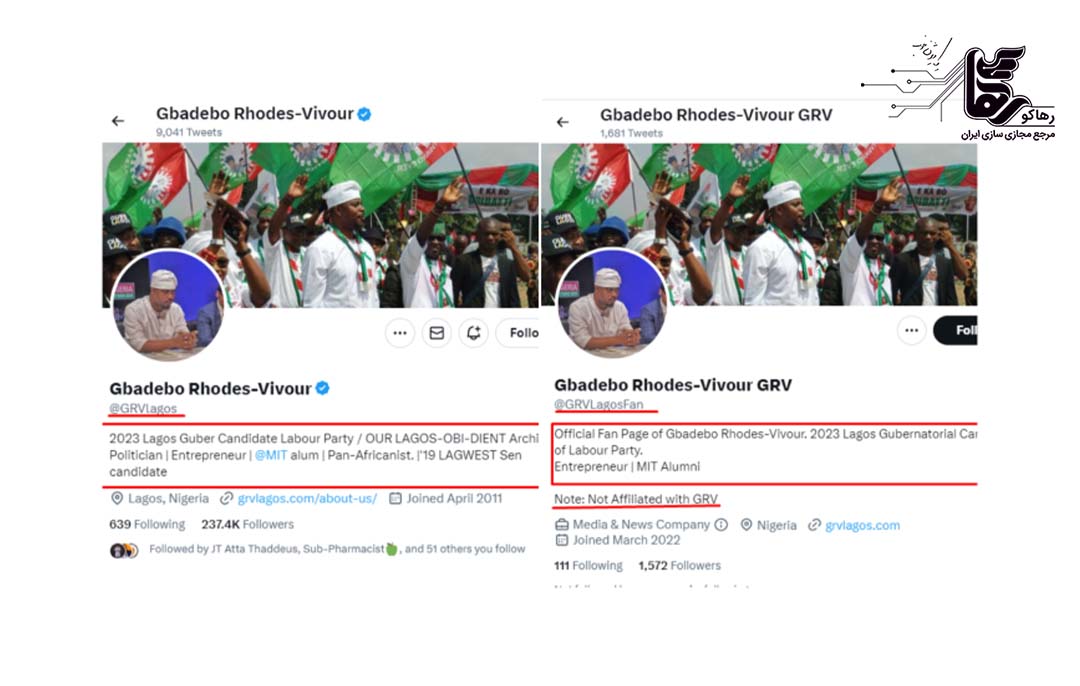The image size is (1080, 686).
Task: Open the 1,572 Followers list
Action: click(x=679, y=565)
